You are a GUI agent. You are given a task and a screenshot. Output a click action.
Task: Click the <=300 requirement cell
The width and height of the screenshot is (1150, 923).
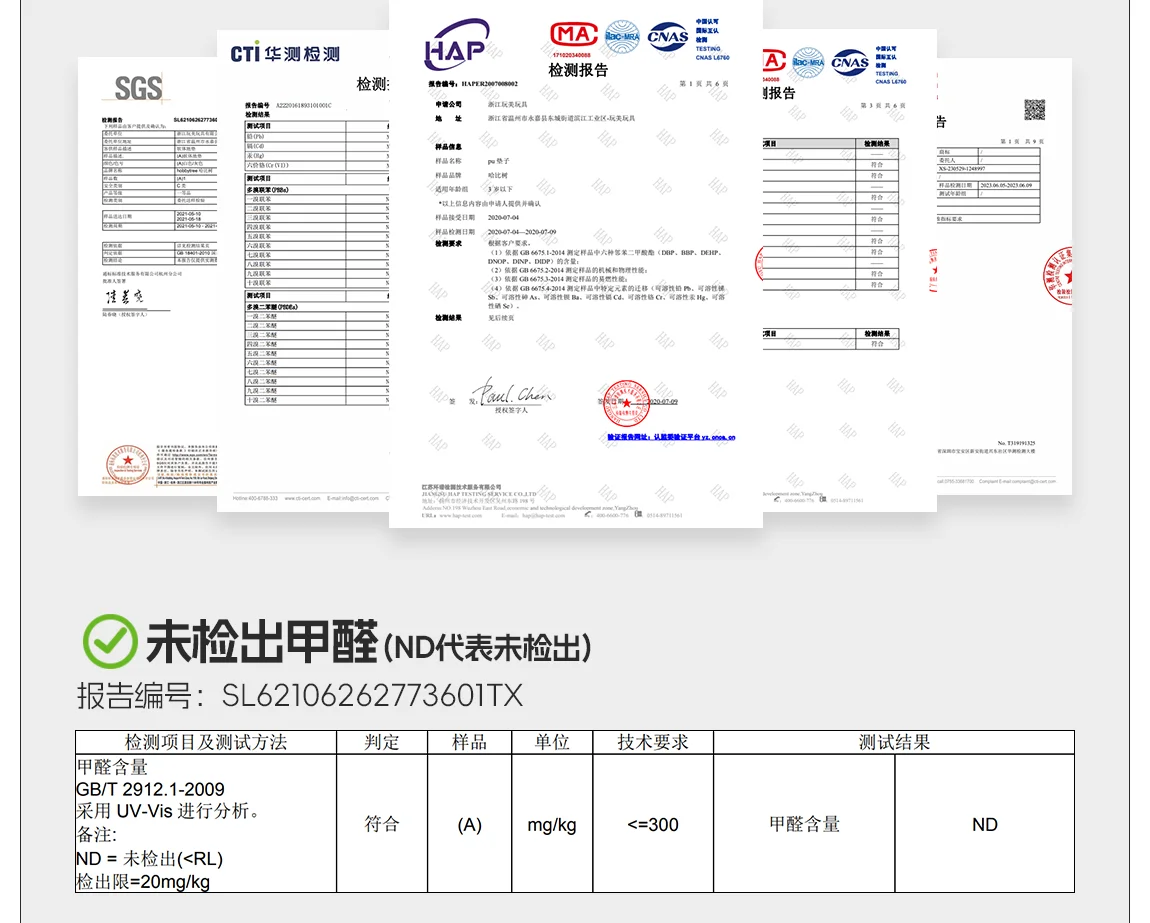tap(653, 825)
